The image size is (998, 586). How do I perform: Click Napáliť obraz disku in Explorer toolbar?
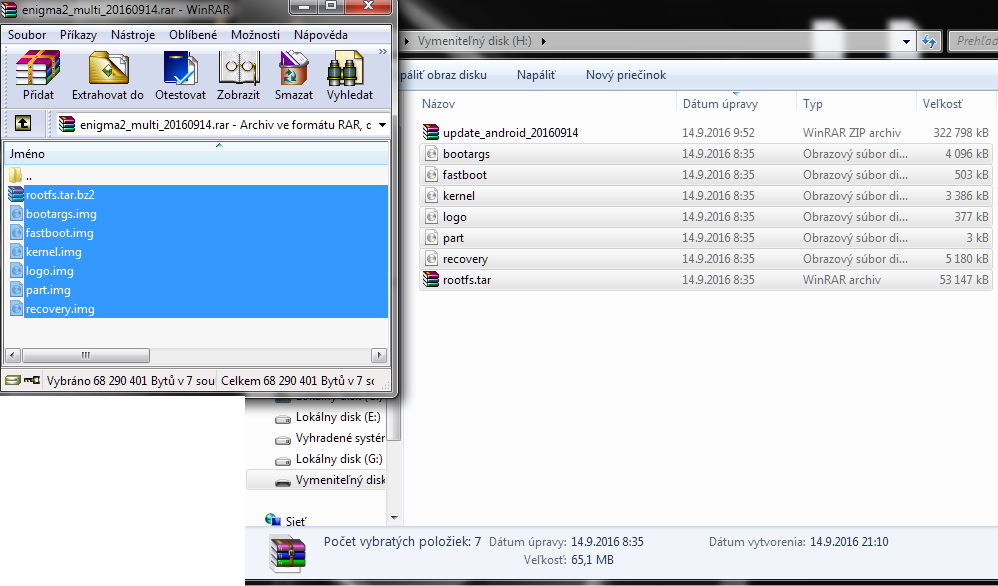click(442, 75)
